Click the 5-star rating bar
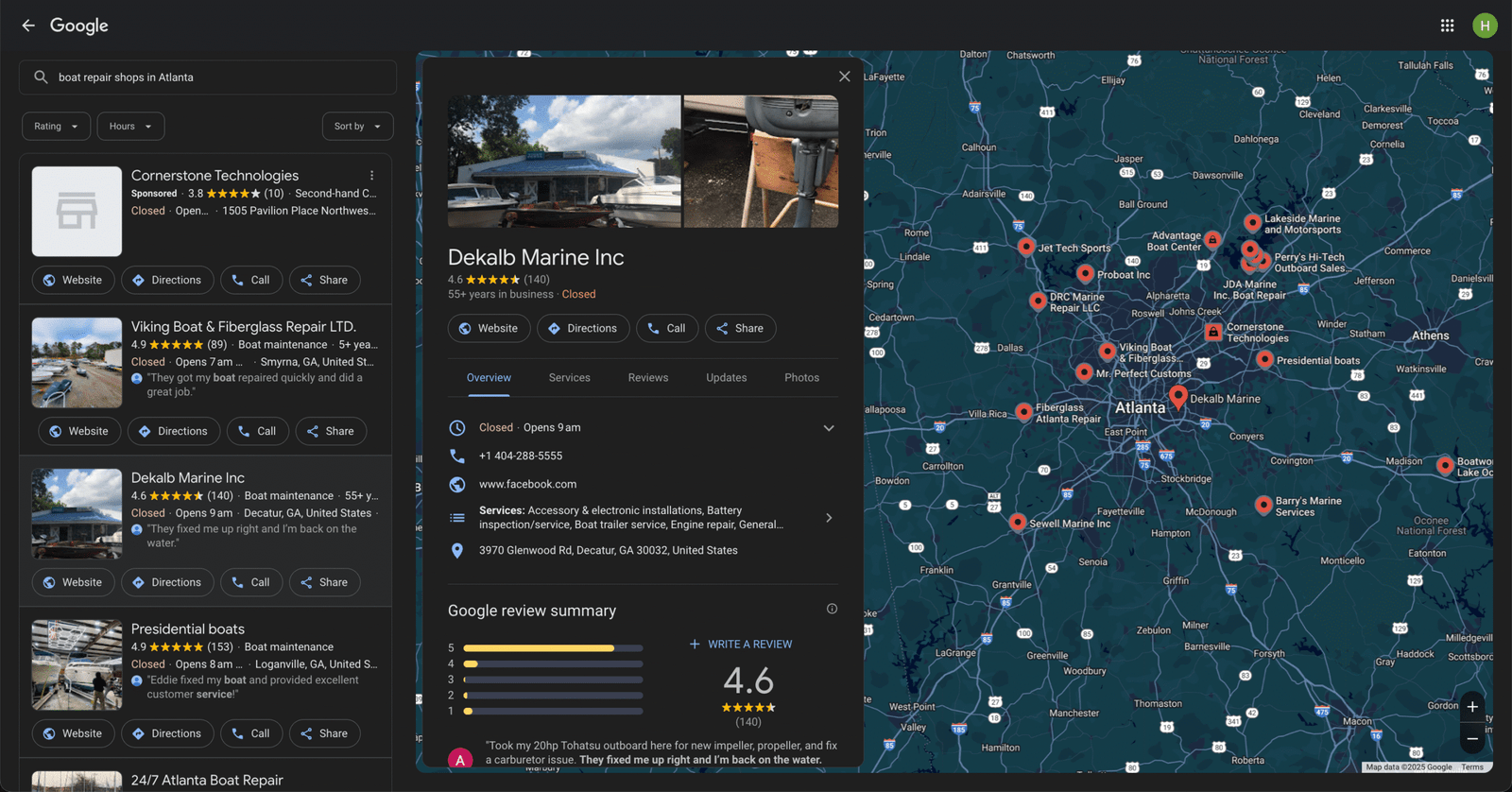Image resolution: width=1512 pixels, height=792 pixels. 553,648
